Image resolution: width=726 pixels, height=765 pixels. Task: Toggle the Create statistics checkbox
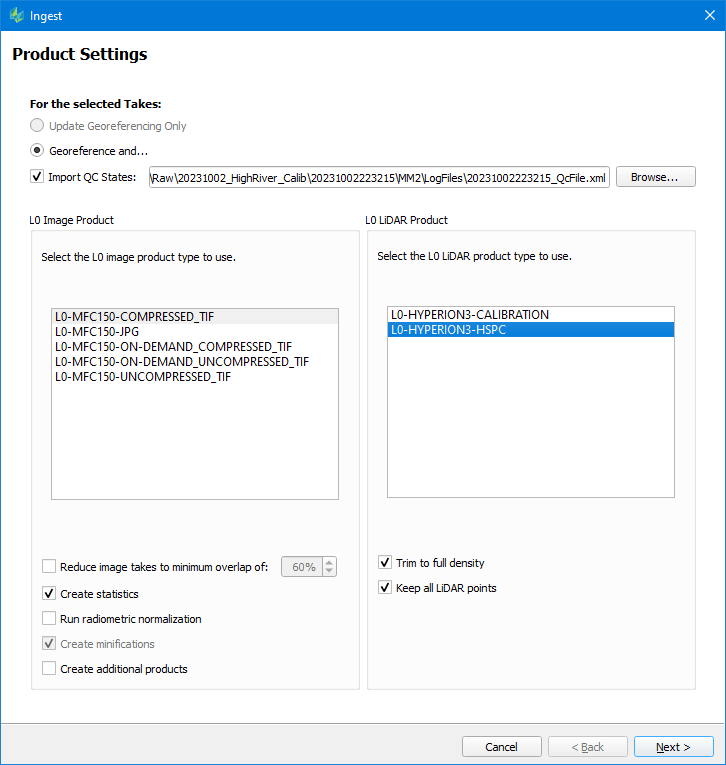[49, 594]
